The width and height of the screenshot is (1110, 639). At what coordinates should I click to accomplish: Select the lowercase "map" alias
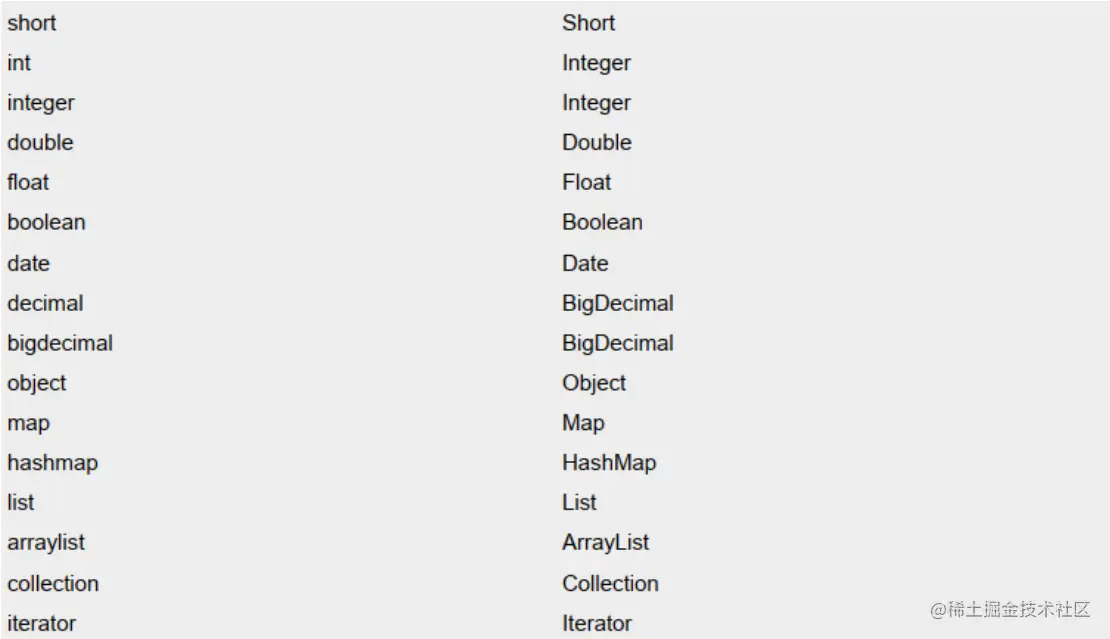pos(28,424)
